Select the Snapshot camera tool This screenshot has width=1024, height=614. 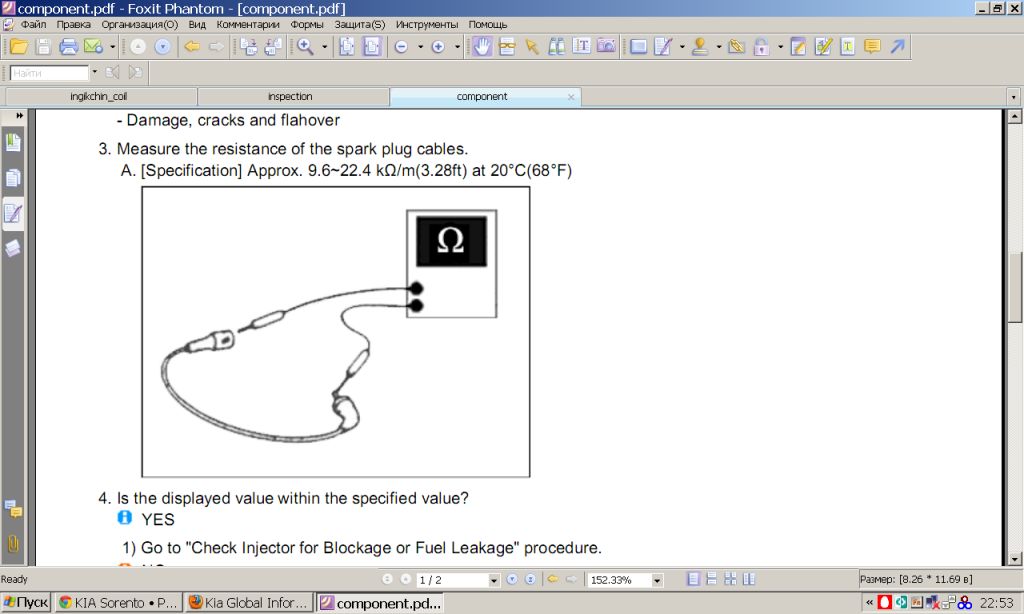(x=606, y=46)
